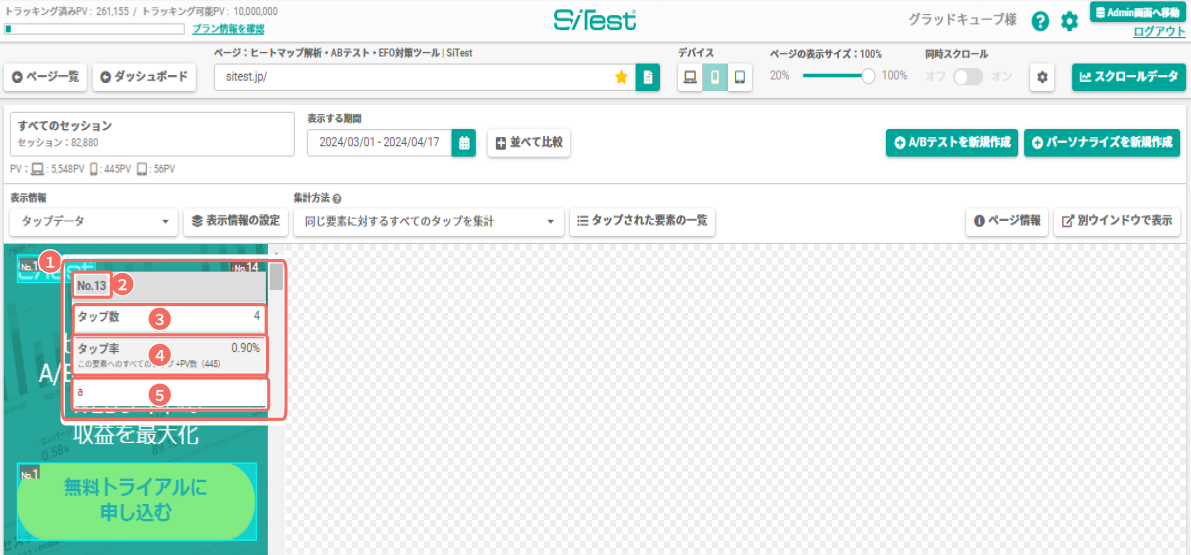
Task: Click the Admin画面へ移動 button
Action: [1137, 11]
